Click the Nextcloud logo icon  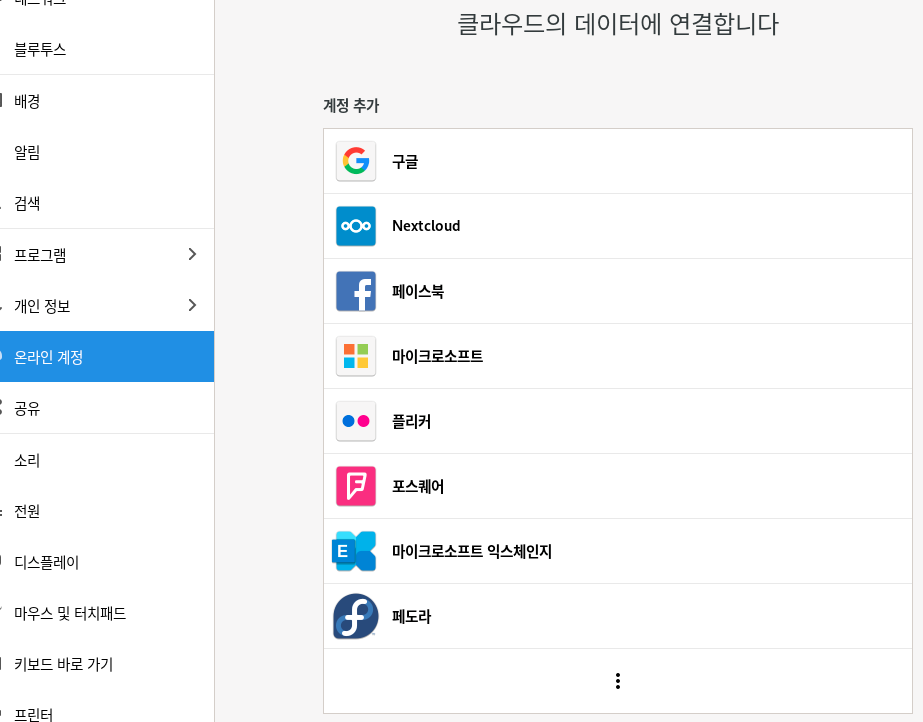click(356, 226)
